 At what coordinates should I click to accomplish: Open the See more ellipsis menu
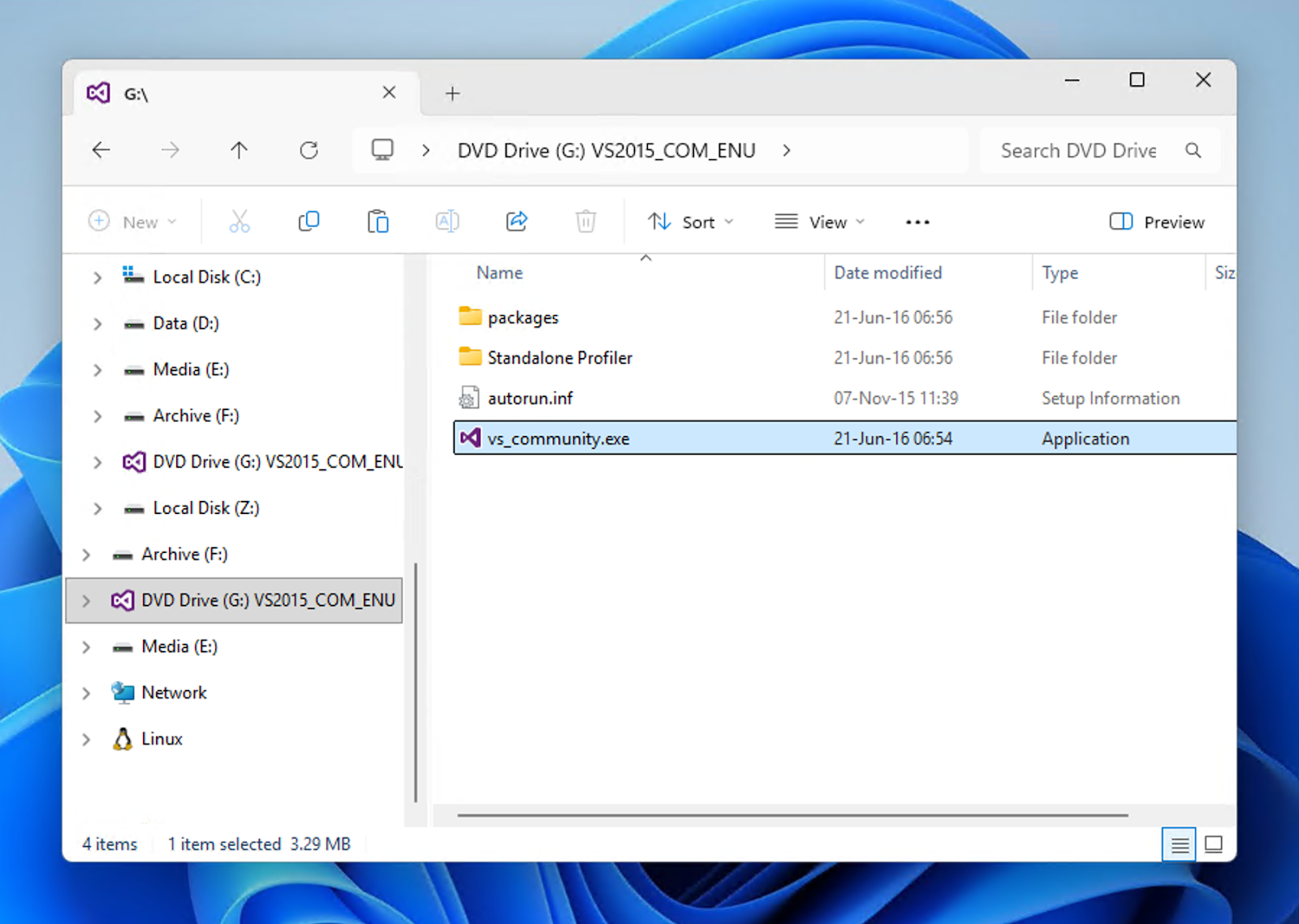click(917, 222)
